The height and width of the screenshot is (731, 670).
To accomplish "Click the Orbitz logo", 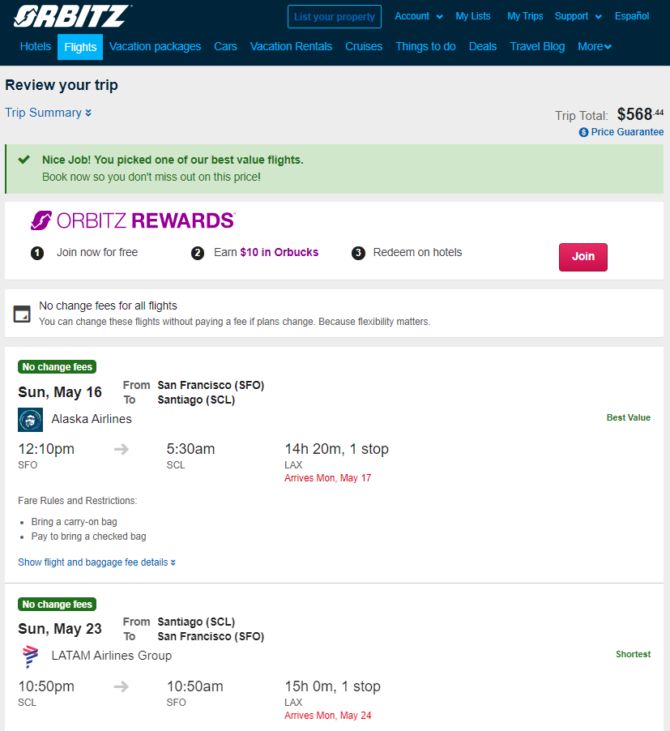I will [72, 16].
